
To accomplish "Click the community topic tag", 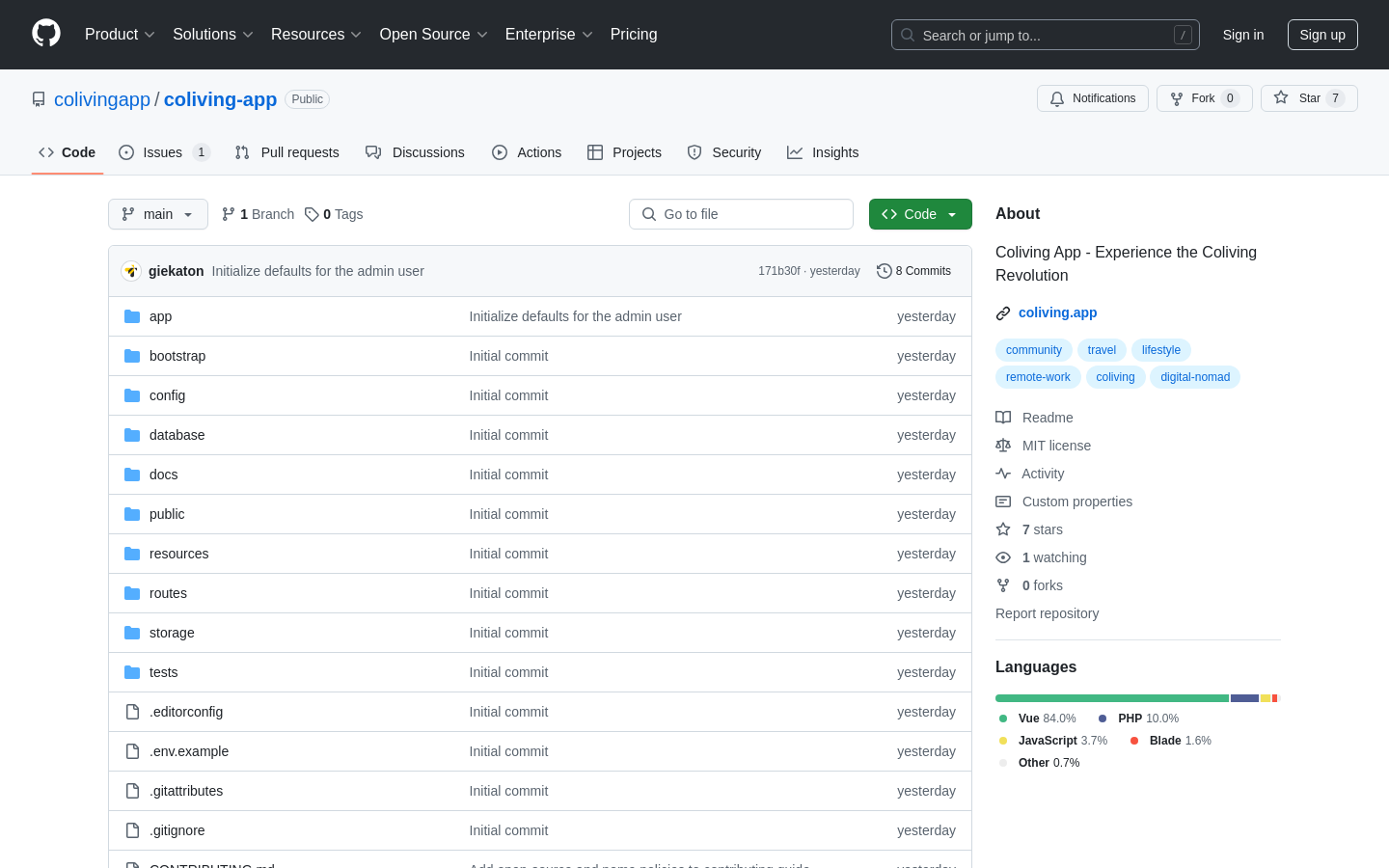I will point(1034,350).
